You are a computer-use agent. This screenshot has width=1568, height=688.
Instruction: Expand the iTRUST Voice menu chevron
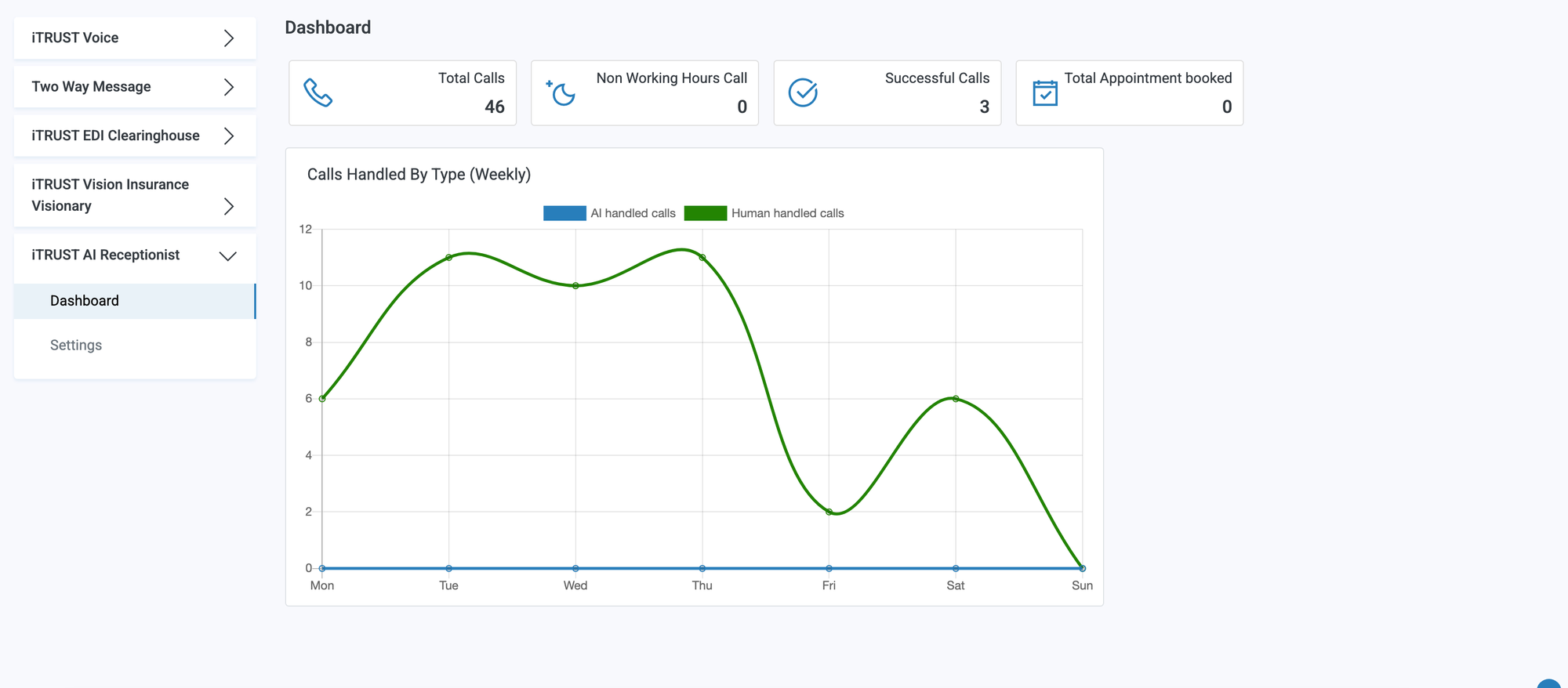(x=228, y=38)
